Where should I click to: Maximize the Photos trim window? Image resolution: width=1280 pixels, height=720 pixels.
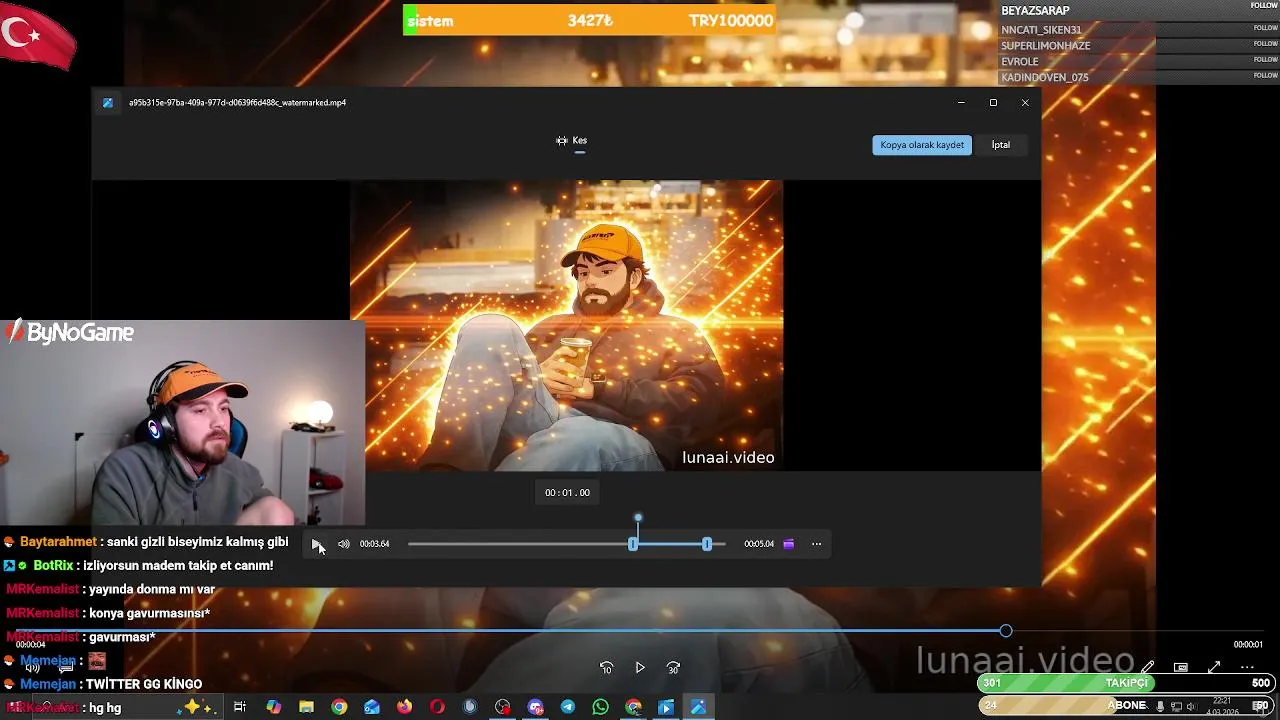993,102
